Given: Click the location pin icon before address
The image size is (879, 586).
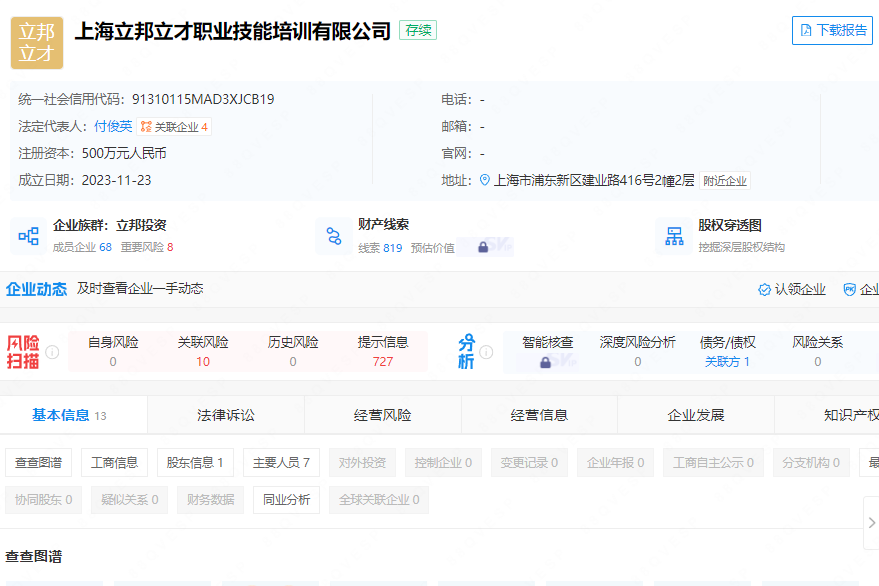Looking at the screenshot, I should tap(484, 180).
